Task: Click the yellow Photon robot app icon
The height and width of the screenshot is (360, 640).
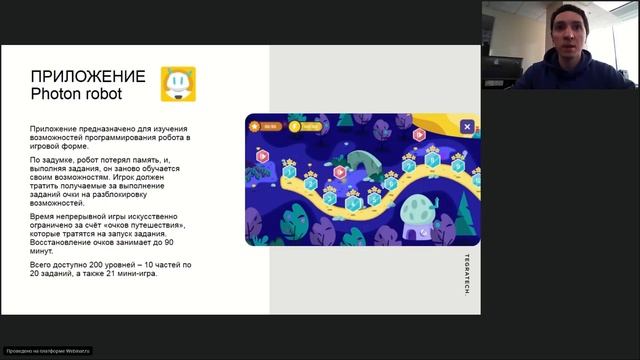Action: 178,84
